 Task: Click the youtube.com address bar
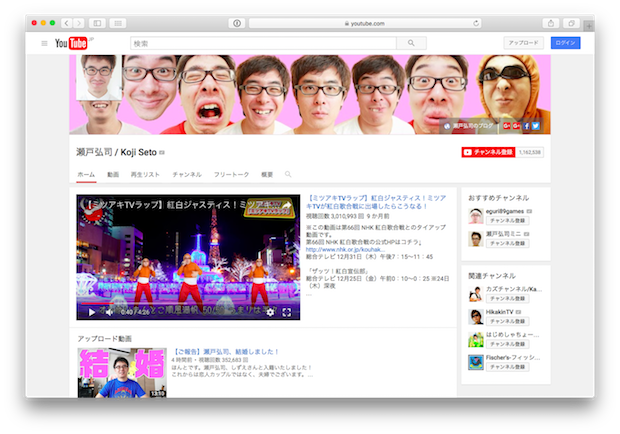click(x=365, y=23)
